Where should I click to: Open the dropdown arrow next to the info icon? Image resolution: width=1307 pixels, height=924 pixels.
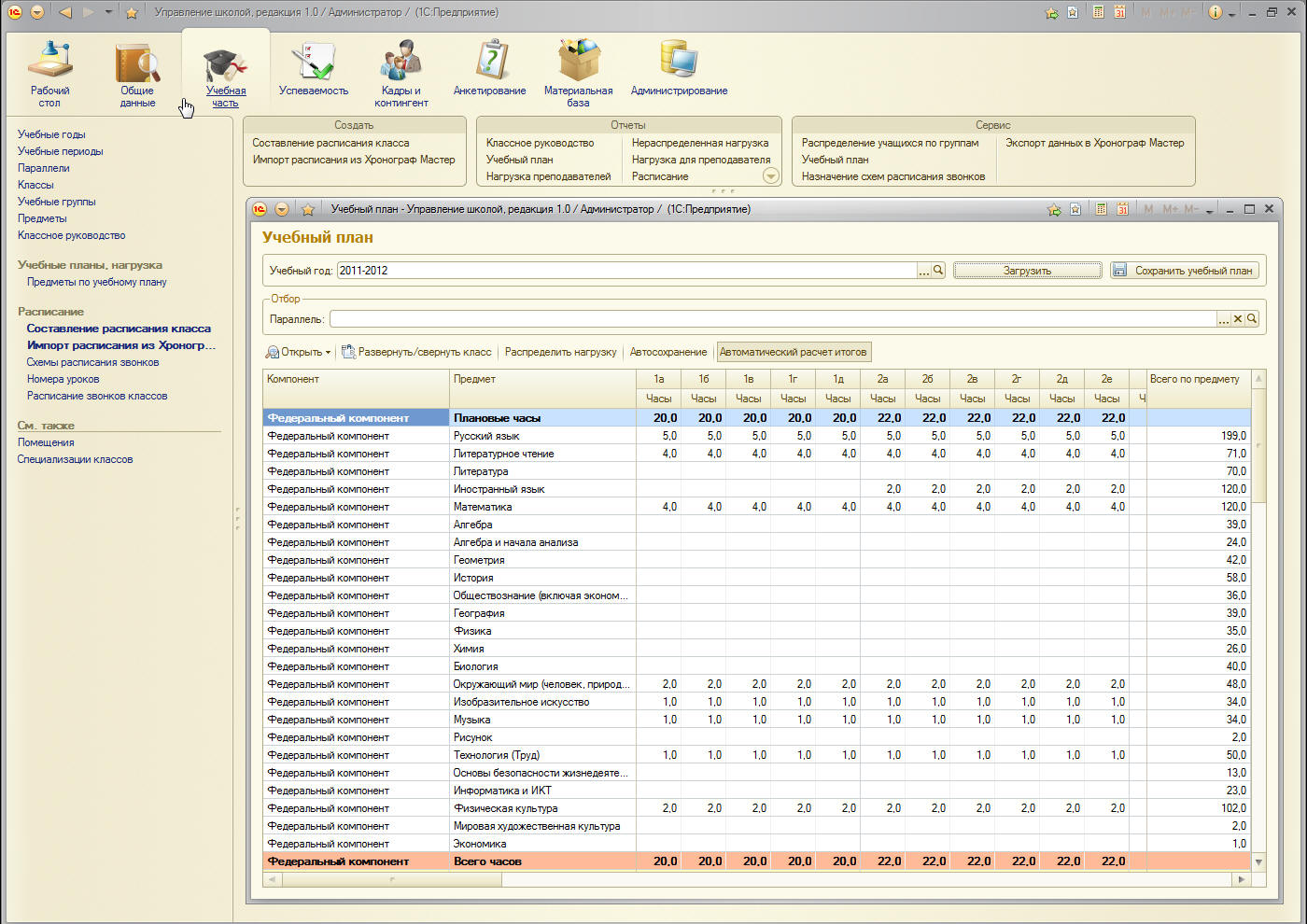pos(1232,13)
